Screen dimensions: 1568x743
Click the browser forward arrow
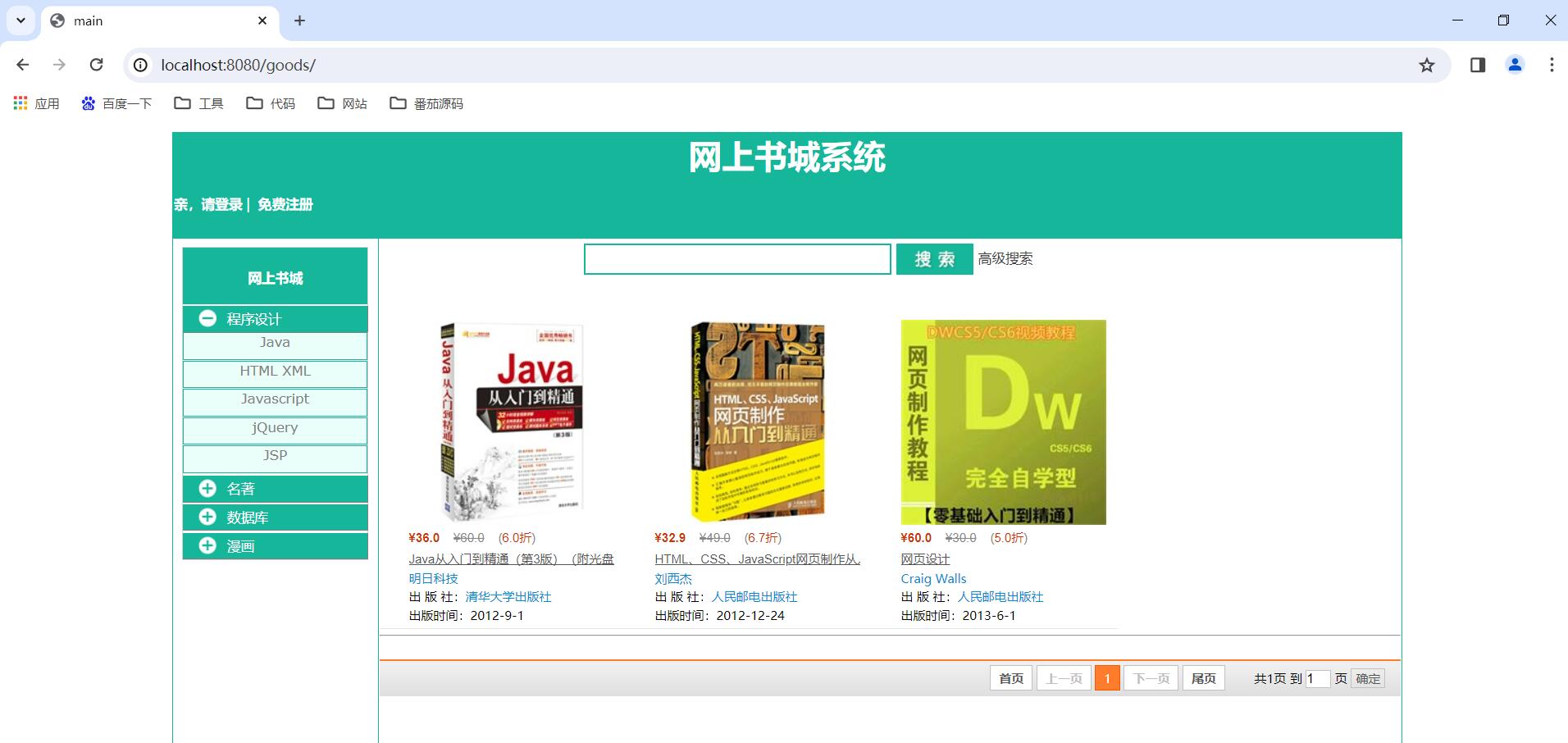coord(59,65)
